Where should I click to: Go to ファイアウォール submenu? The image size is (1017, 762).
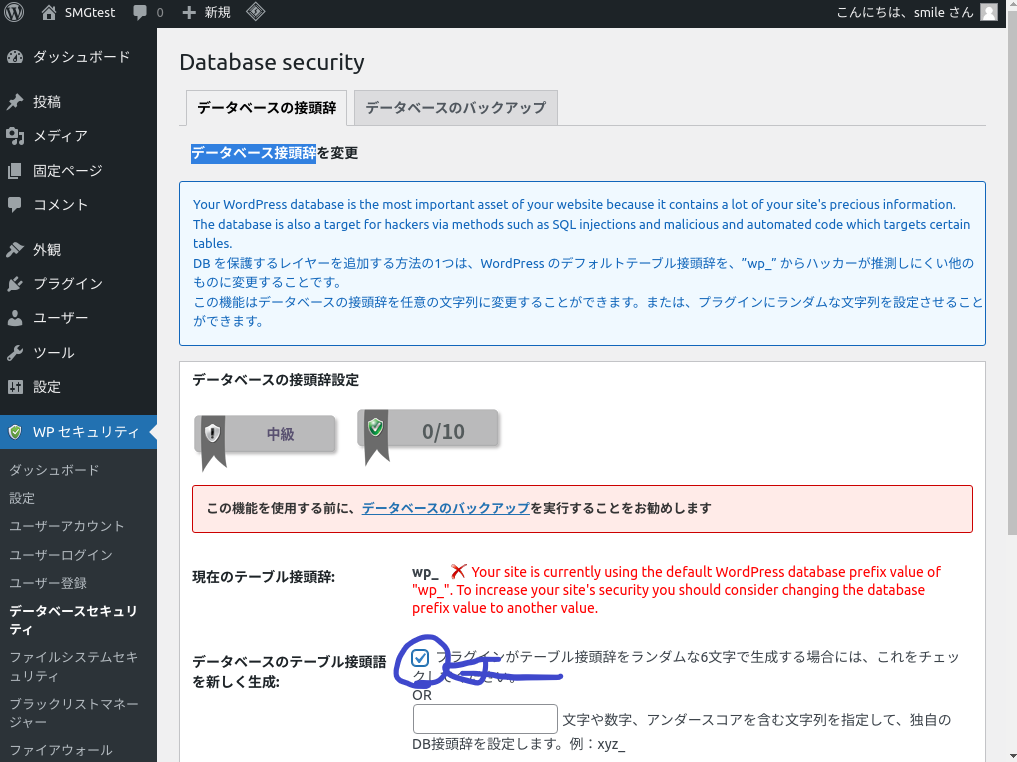click(x=61, y=750)
